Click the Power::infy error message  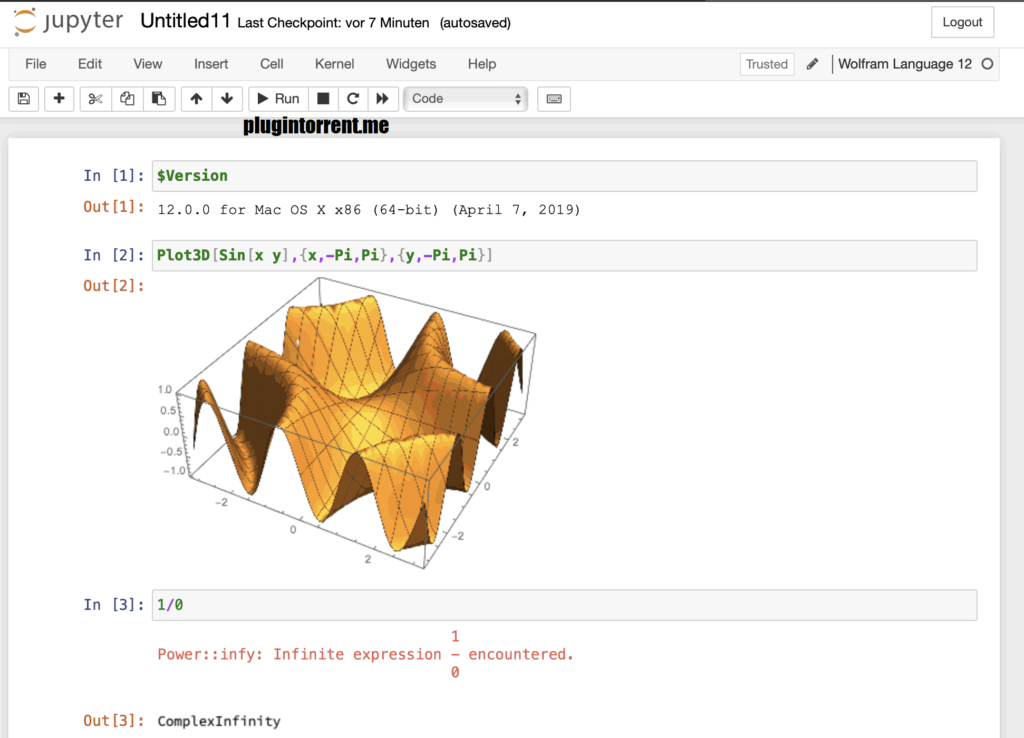pos(366,654)
